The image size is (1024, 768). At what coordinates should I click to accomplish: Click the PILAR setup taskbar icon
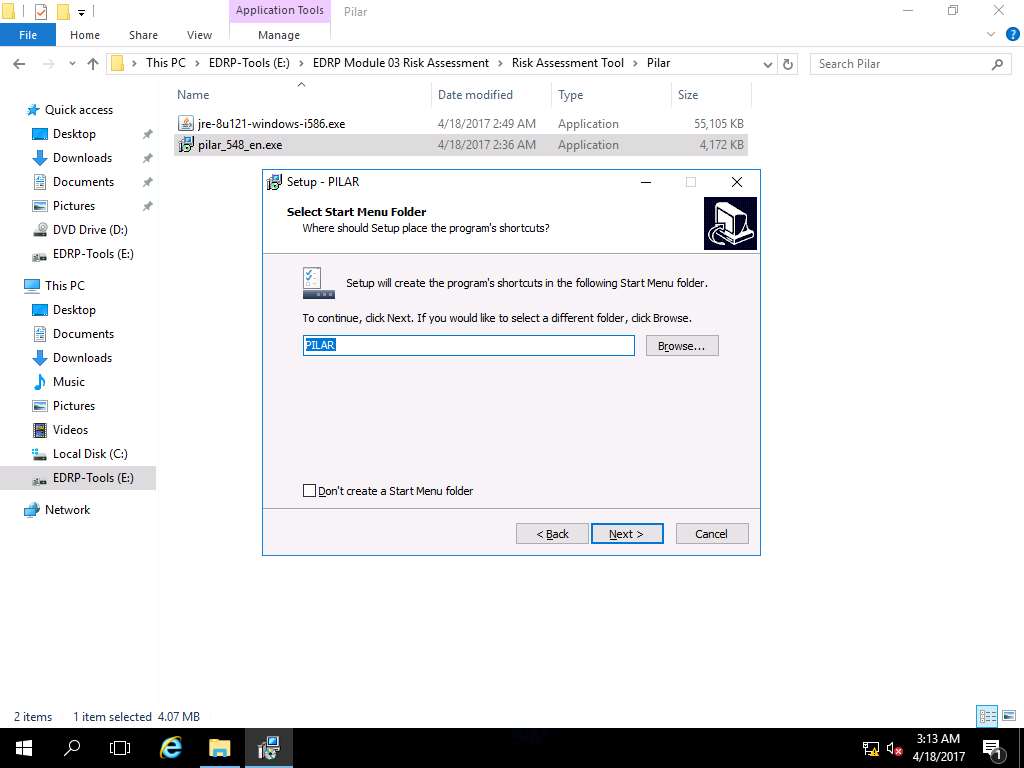268,748
